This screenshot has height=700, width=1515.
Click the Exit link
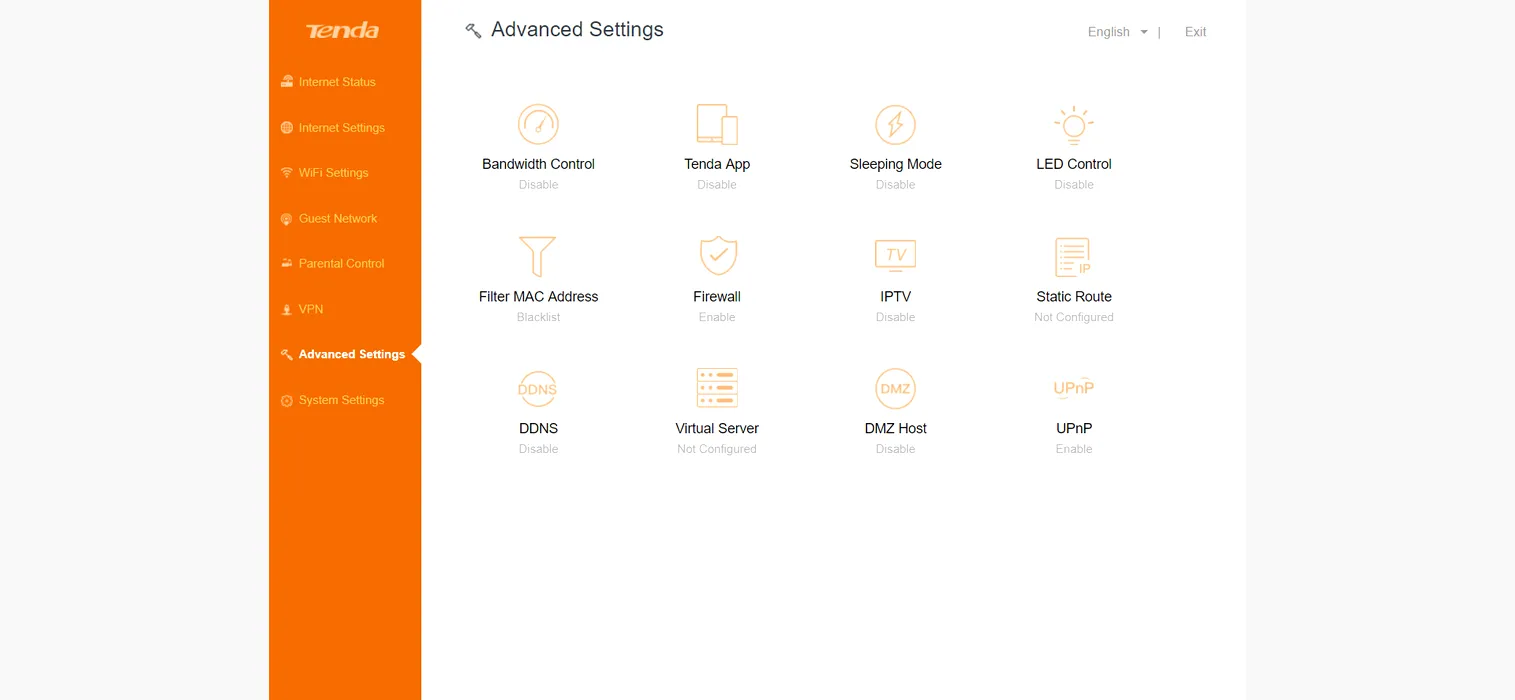click(x=1195, y=32)
